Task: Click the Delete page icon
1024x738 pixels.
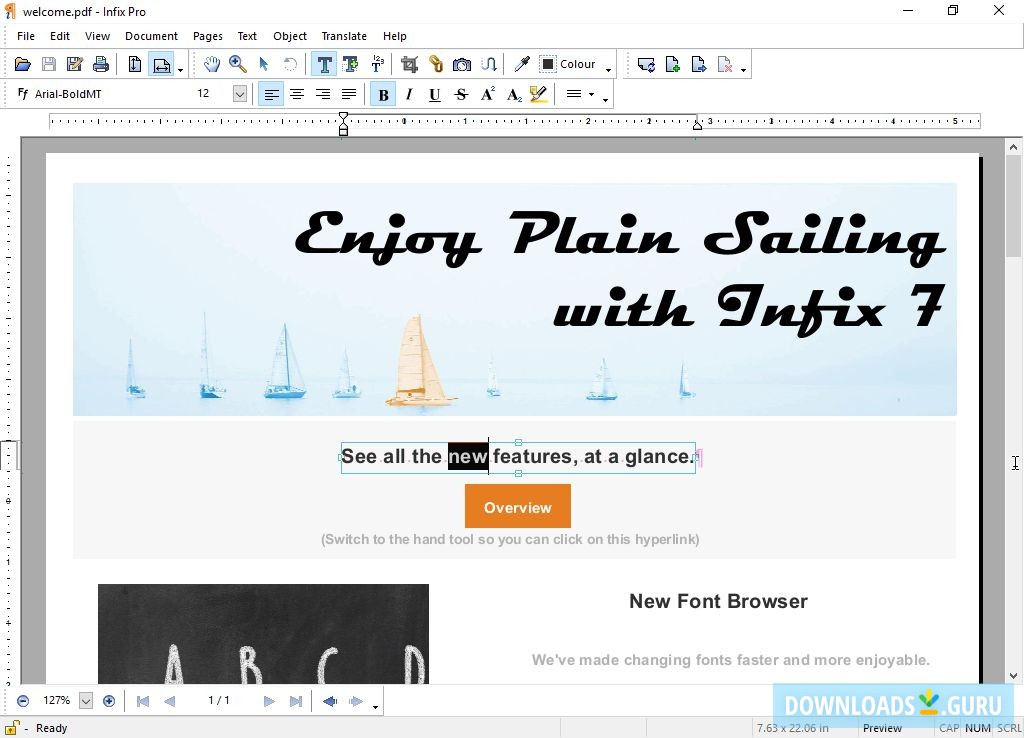Action: click(725, 64)
